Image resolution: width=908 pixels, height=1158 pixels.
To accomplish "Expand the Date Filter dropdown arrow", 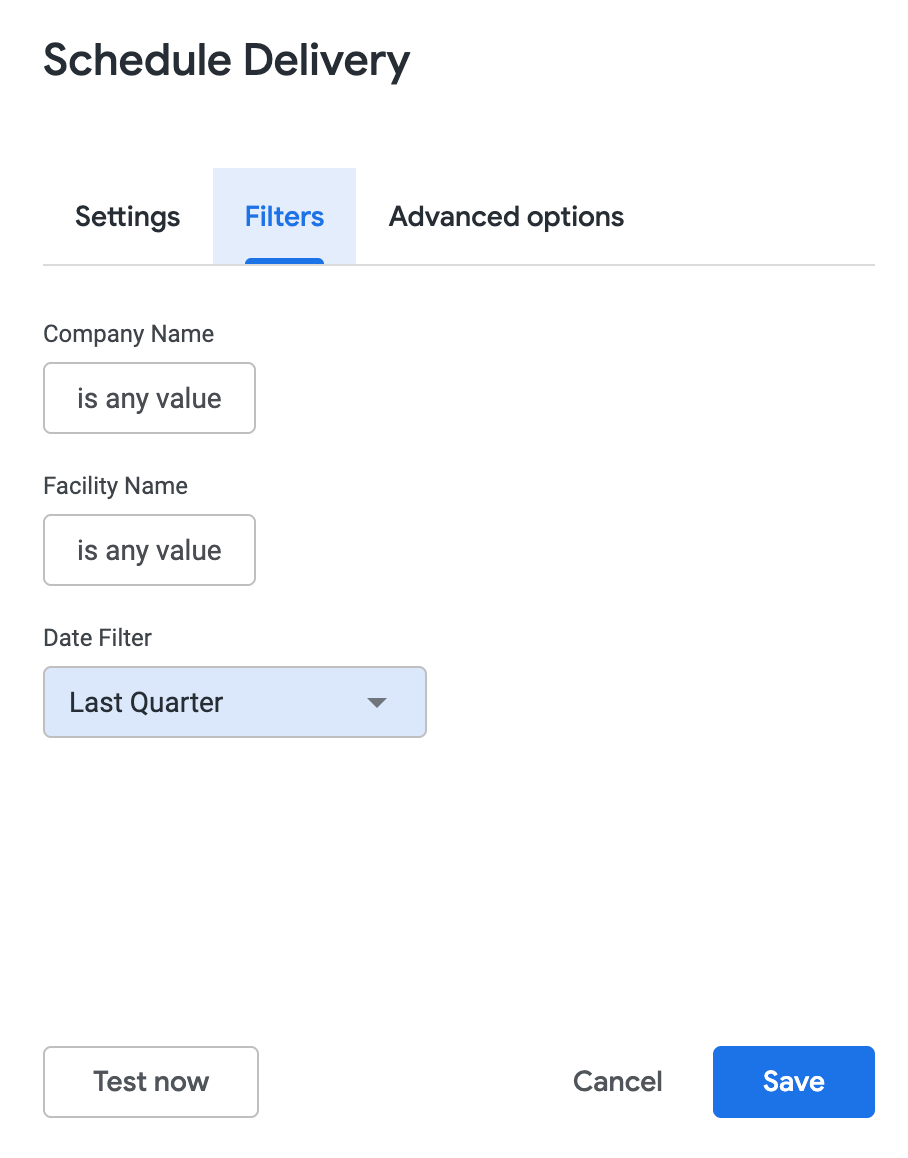I will pos(377,703).
